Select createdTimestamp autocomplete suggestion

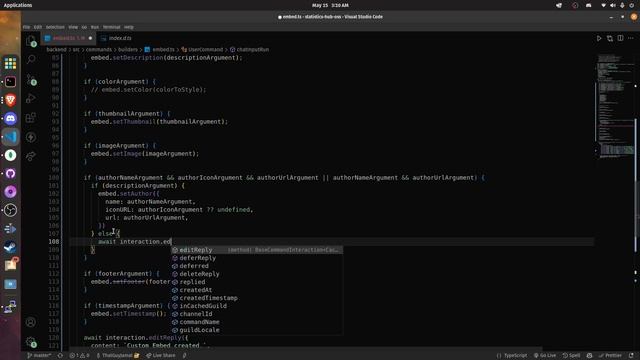click(257, 298)
